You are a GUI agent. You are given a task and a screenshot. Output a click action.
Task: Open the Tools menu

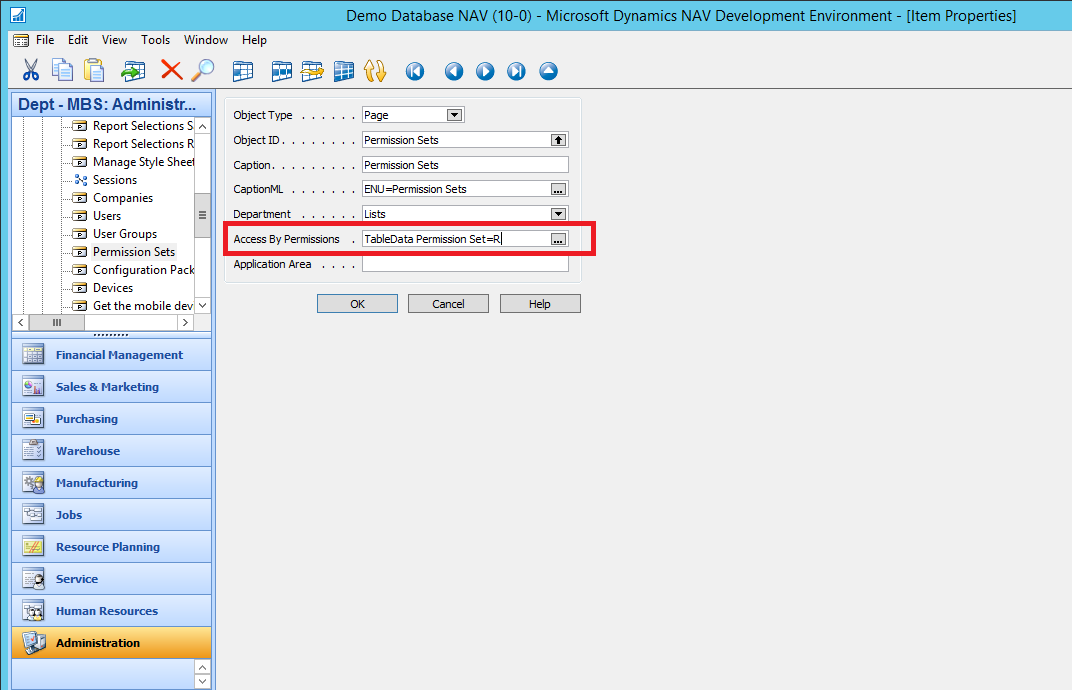tap(155, 40)
